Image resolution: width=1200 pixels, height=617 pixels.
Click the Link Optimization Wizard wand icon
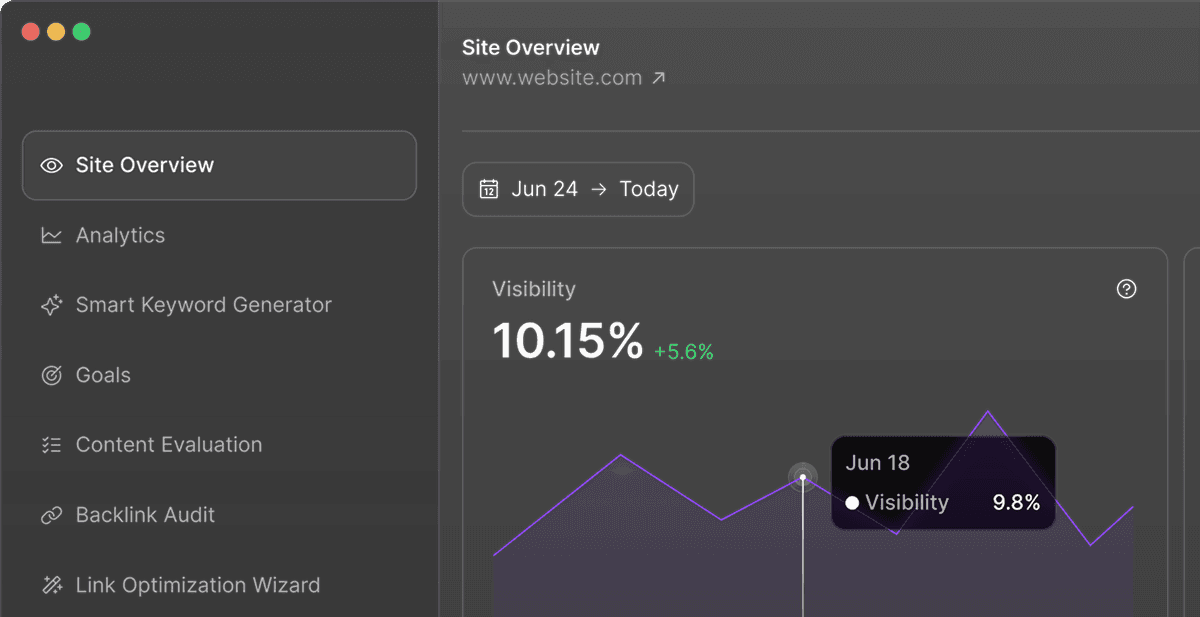pyautogui.click(x=51, y=586)
